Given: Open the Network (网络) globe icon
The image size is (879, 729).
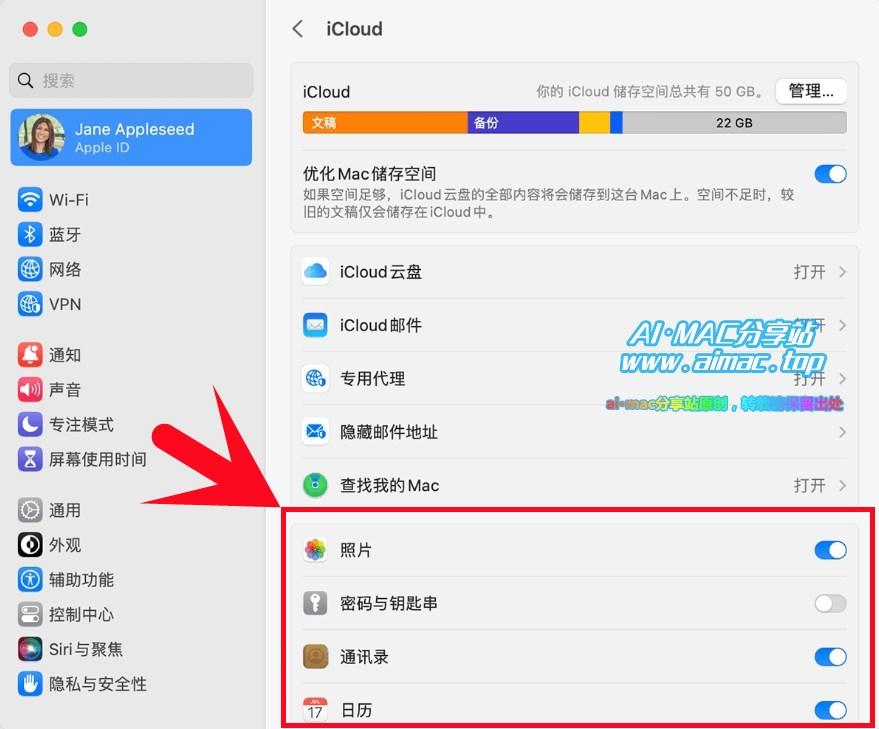Looking at the screenshot, I should (x=30, y=269).
